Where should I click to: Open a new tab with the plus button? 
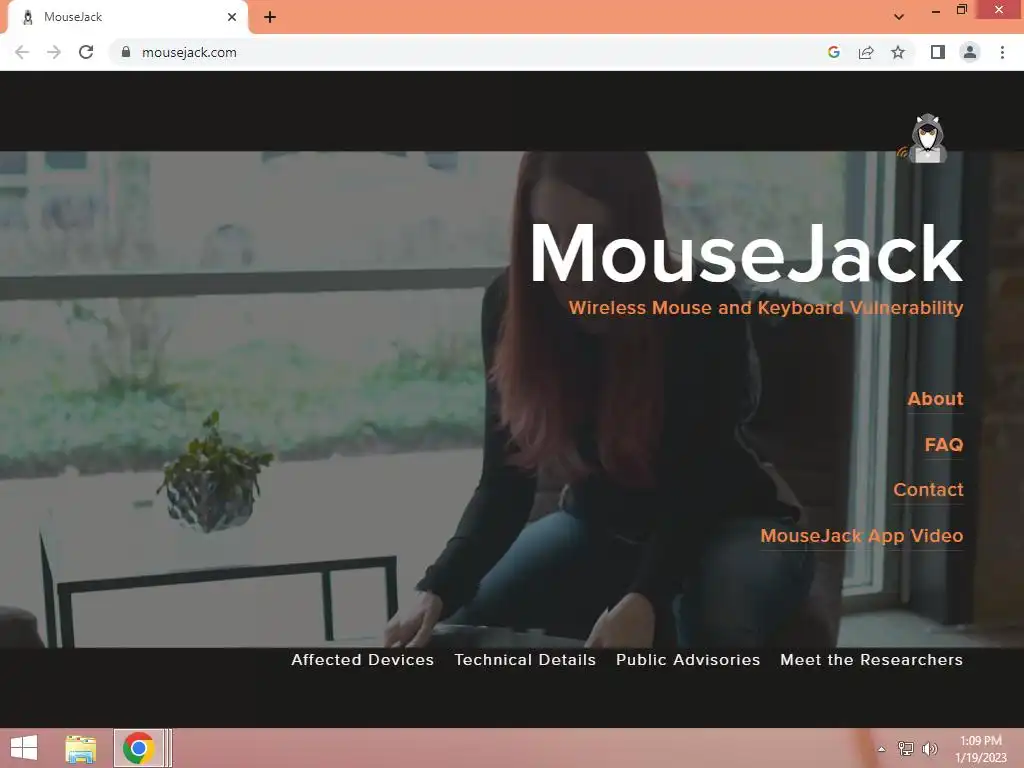(x=270, y=17)
